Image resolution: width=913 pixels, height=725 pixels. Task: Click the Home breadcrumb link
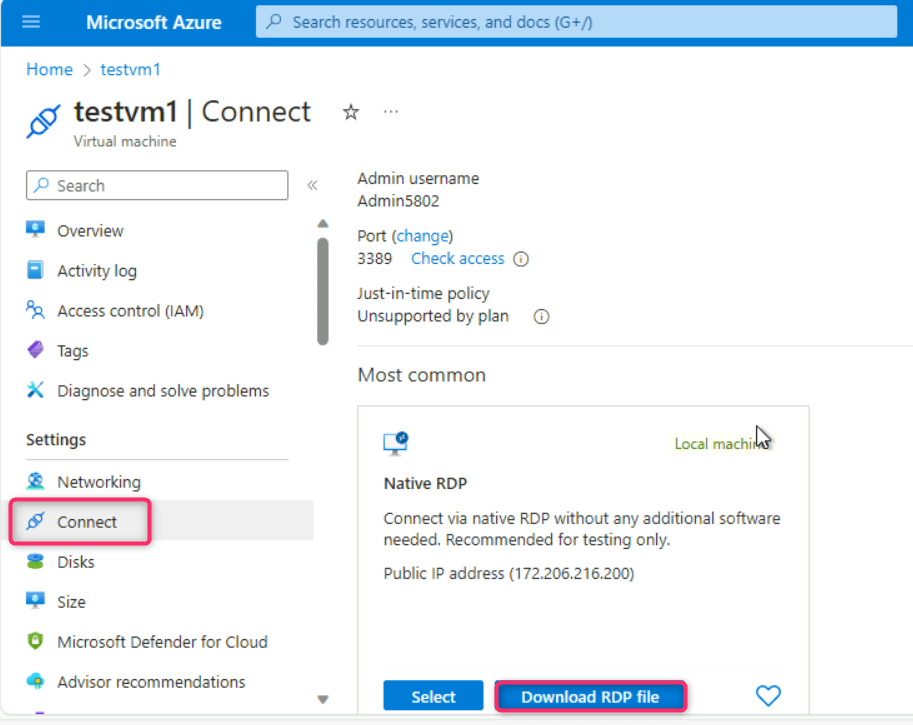[x=49, y=69]
